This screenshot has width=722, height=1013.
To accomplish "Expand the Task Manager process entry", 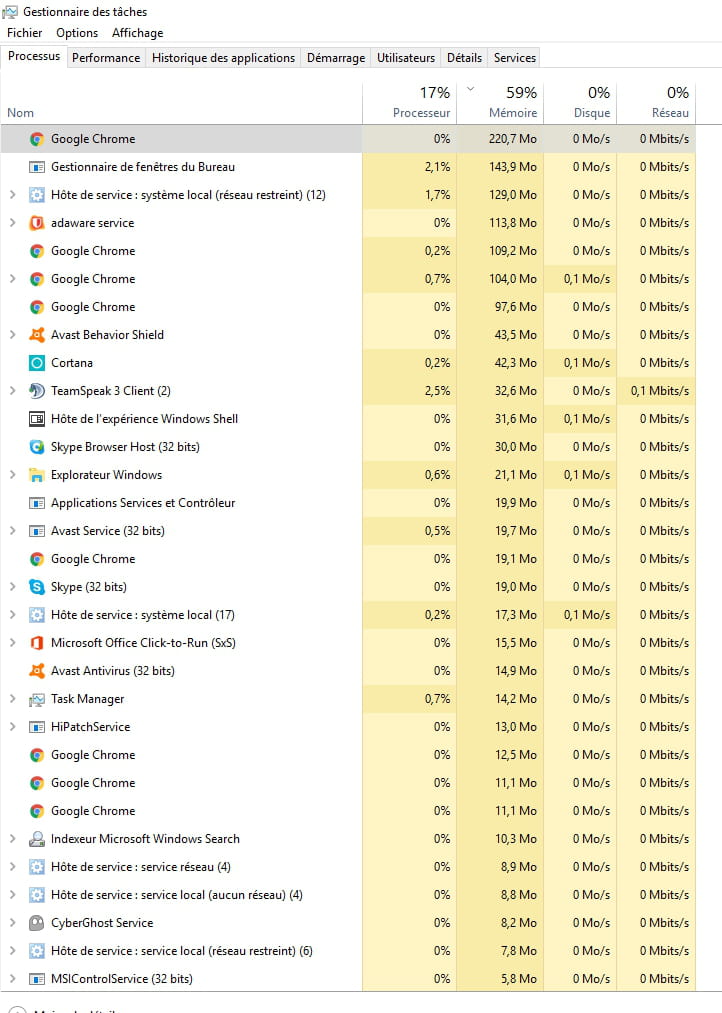I will click(12, 699).
